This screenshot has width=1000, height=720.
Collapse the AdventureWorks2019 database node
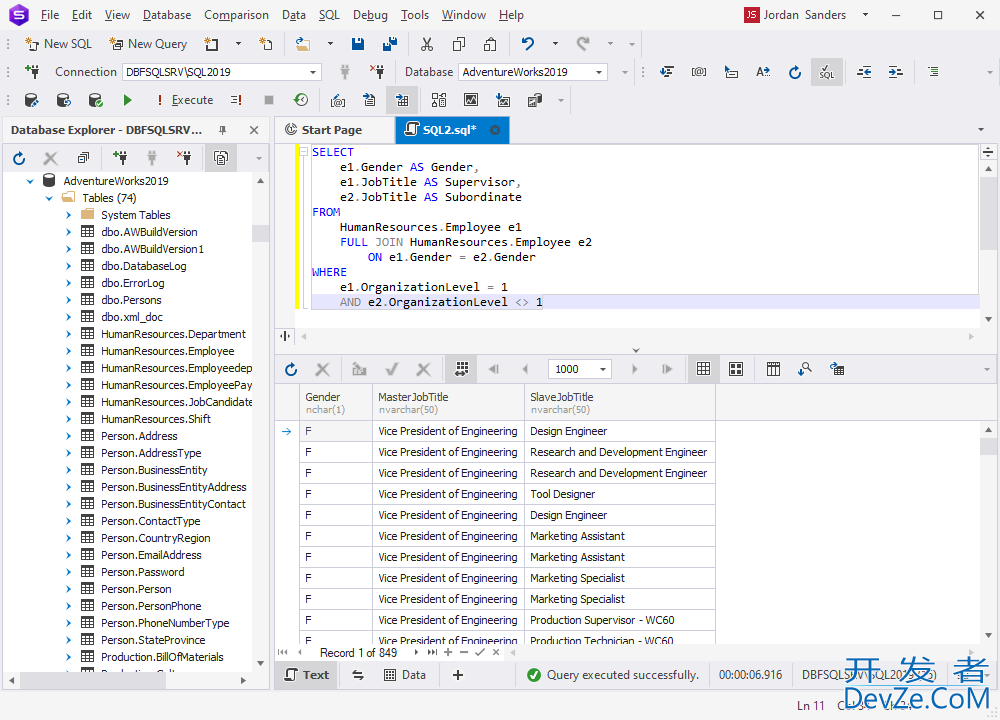tap(30, 181)
